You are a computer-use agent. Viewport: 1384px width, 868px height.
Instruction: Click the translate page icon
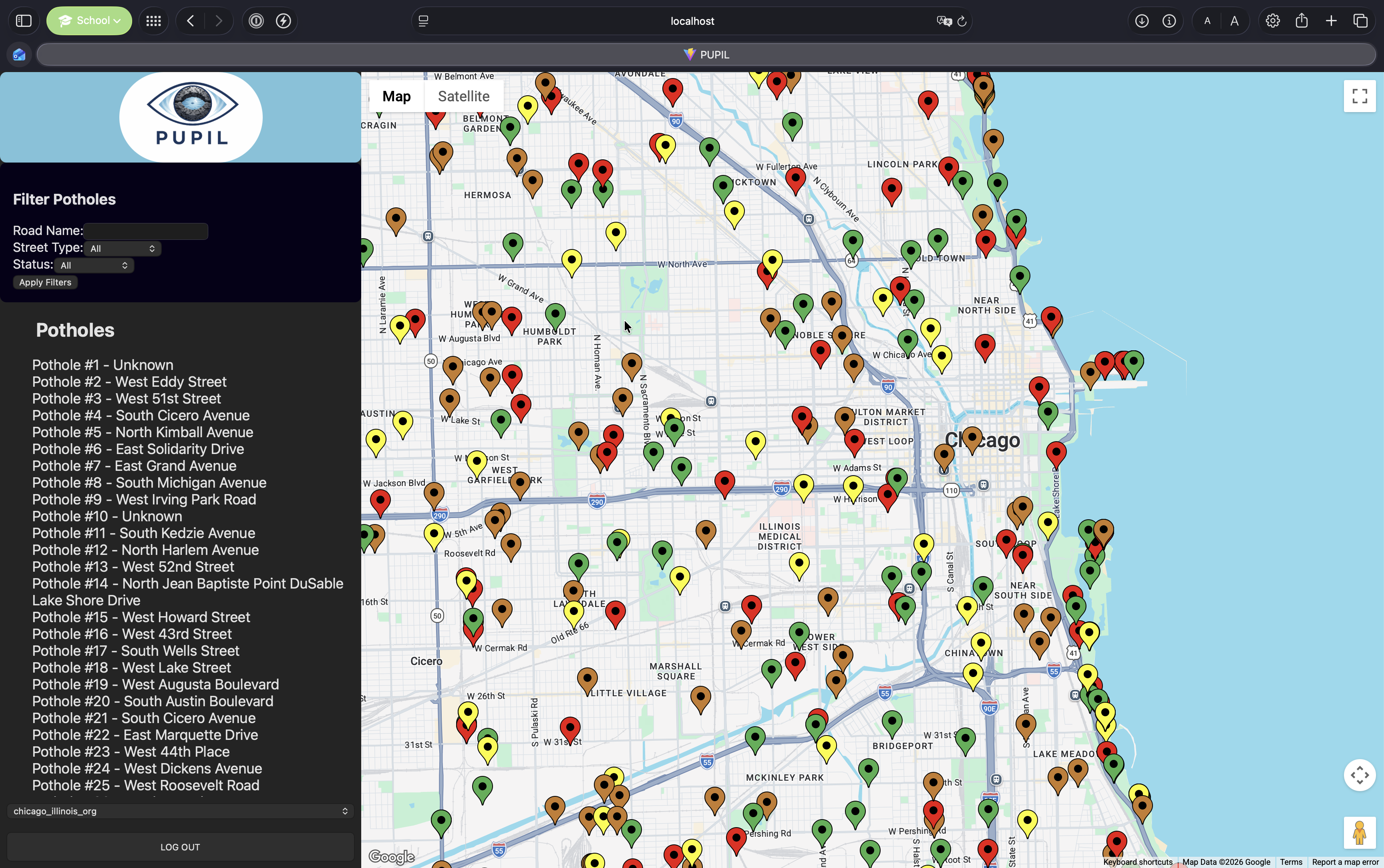[943, 21]
